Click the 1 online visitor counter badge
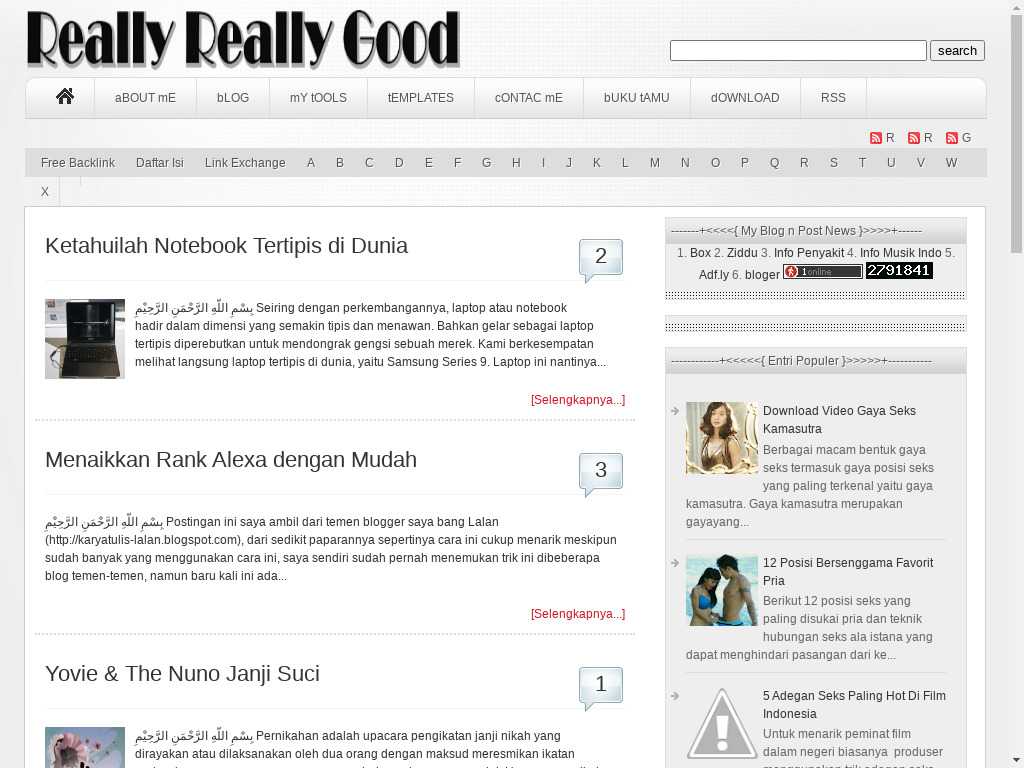The height and width of the screenshot is (768, 1024). (x=823, y=272)
